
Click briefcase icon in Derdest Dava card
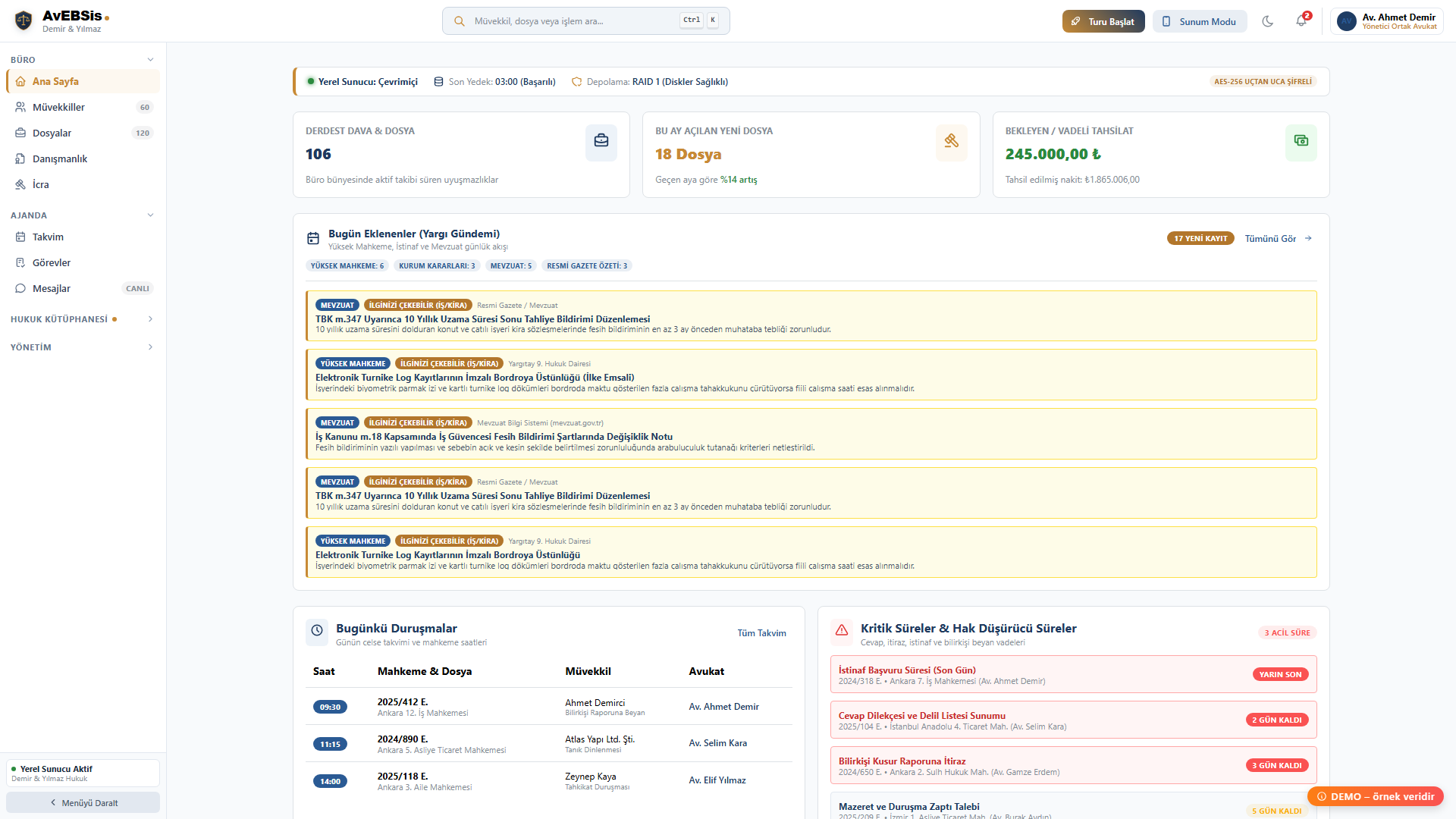pos(601,142)
